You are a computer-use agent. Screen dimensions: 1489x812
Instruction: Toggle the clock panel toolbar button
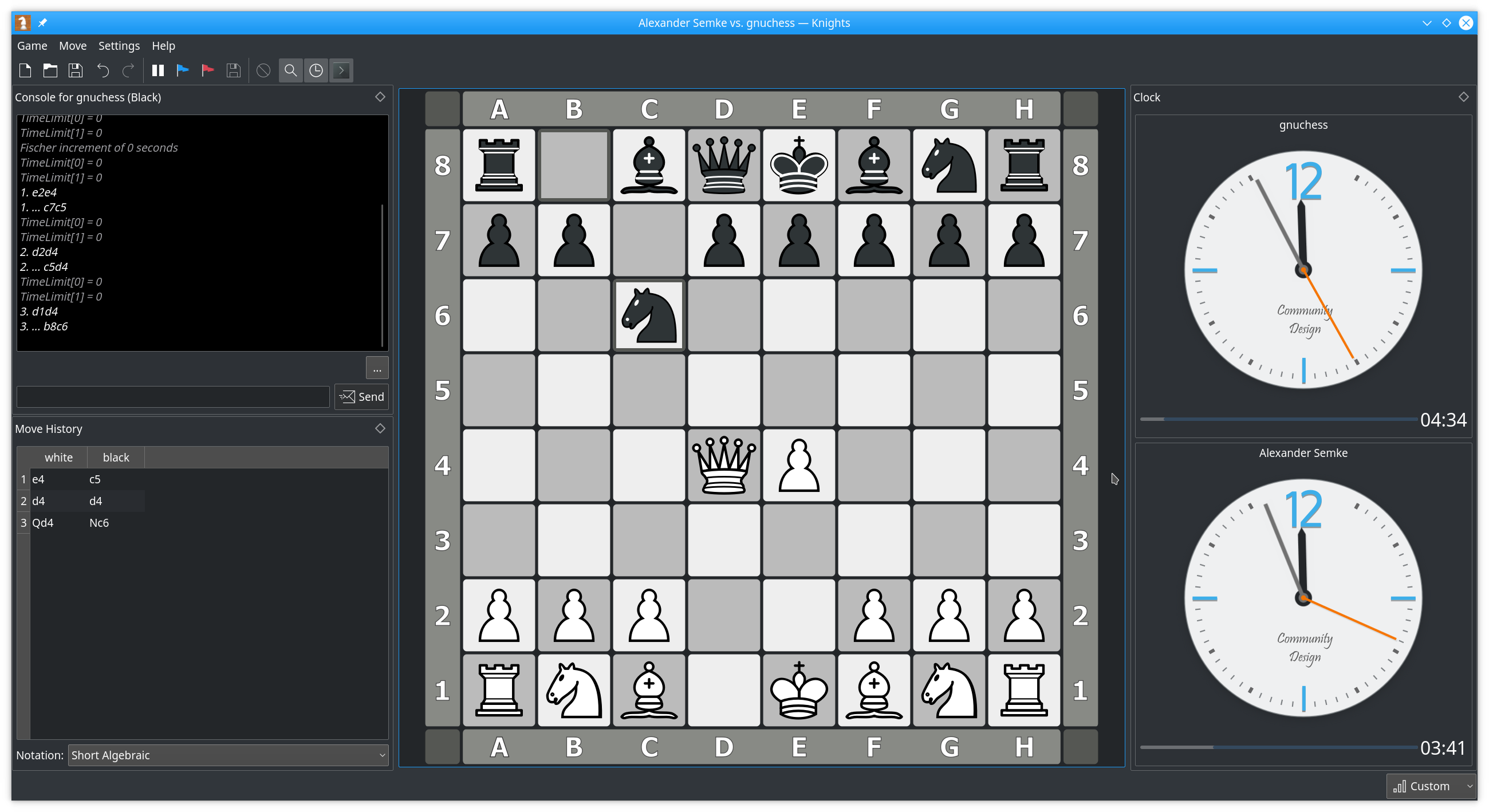coord(316,70)
